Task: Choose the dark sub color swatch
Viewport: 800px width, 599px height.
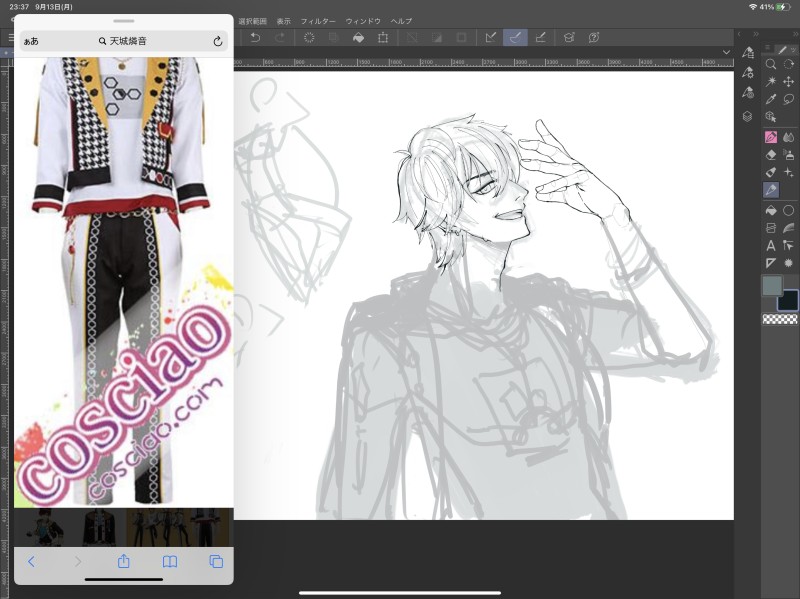Action: click(787, 300)
